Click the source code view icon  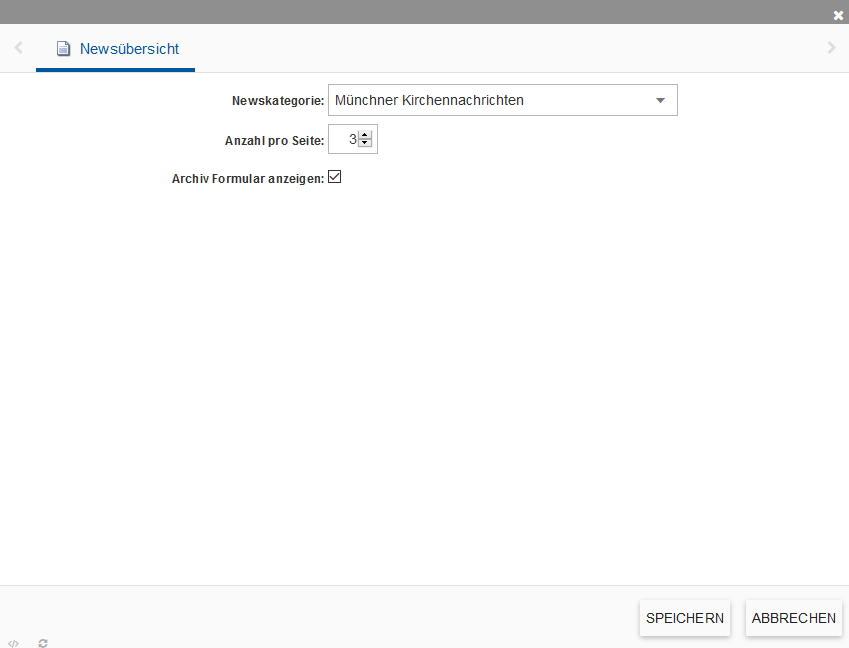coord(13,643)
